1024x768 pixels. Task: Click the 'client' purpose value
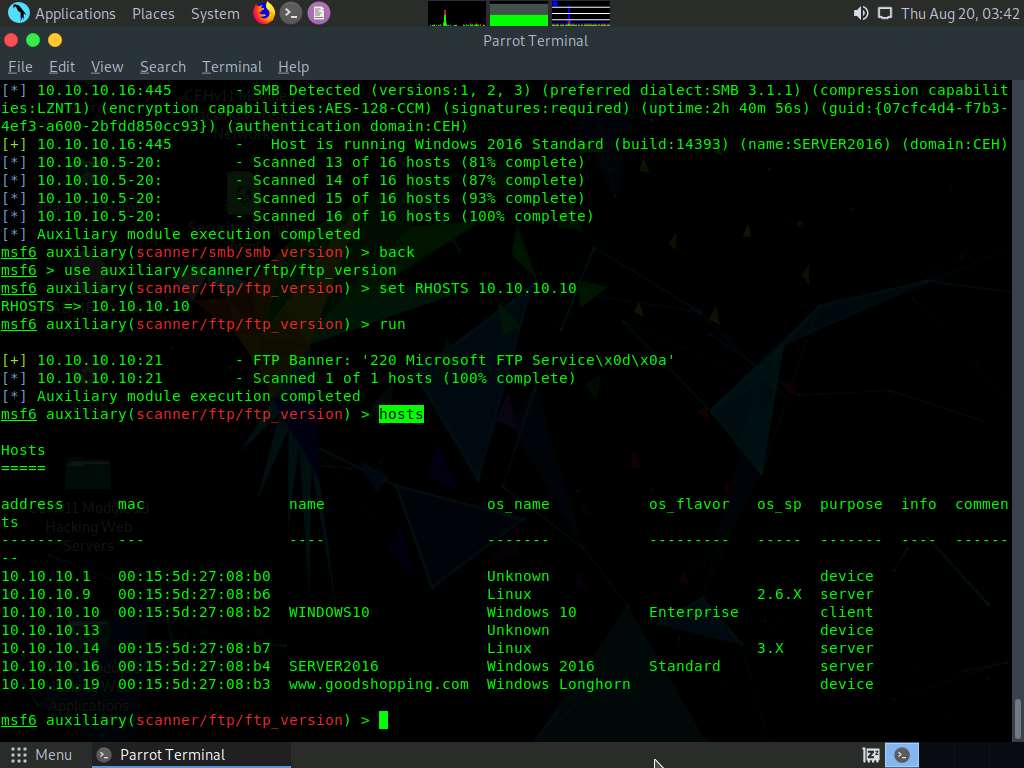coord(846,612)
